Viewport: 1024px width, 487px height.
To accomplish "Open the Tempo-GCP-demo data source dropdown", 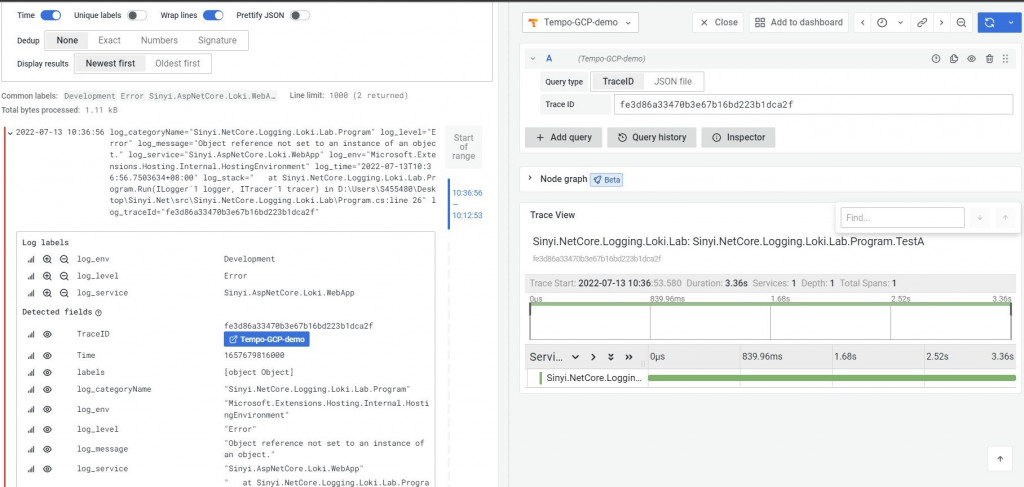I will (581, 22).
